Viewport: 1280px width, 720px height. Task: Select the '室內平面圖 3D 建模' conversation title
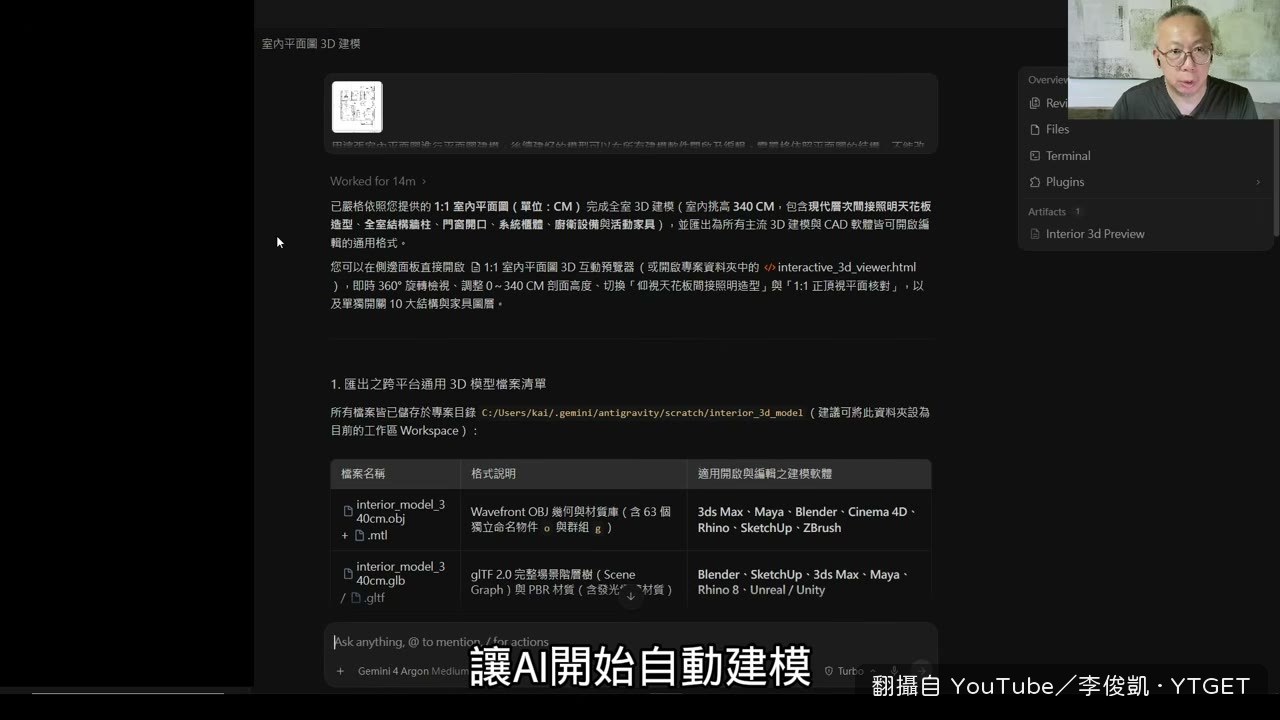pyautogui.click(x=311, y=44)
